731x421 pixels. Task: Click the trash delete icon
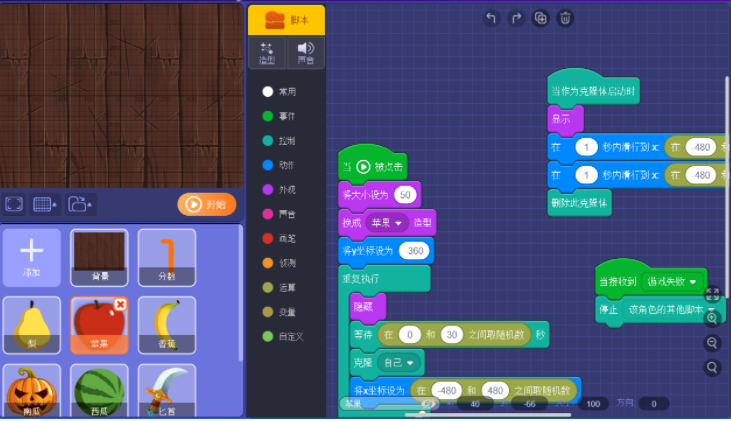tap(566, 18)
